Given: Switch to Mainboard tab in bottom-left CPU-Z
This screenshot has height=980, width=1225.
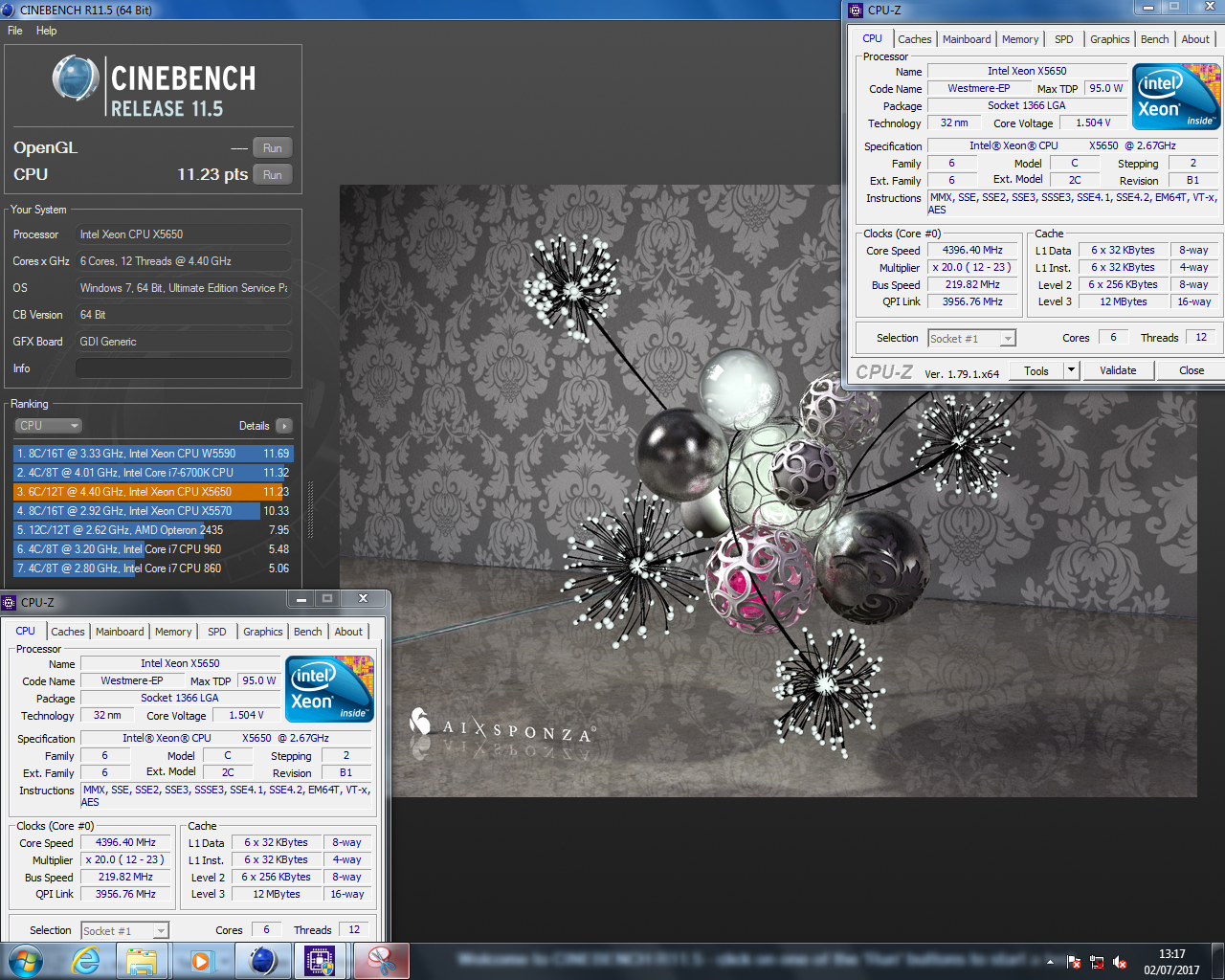Looking at the screenshot, I should pos(120,632).
